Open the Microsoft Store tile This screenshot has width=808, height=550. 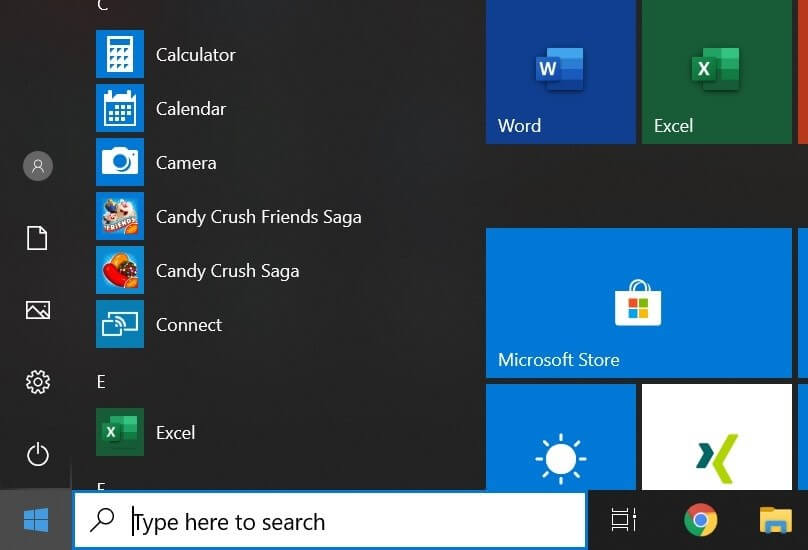tap(638, 303)
